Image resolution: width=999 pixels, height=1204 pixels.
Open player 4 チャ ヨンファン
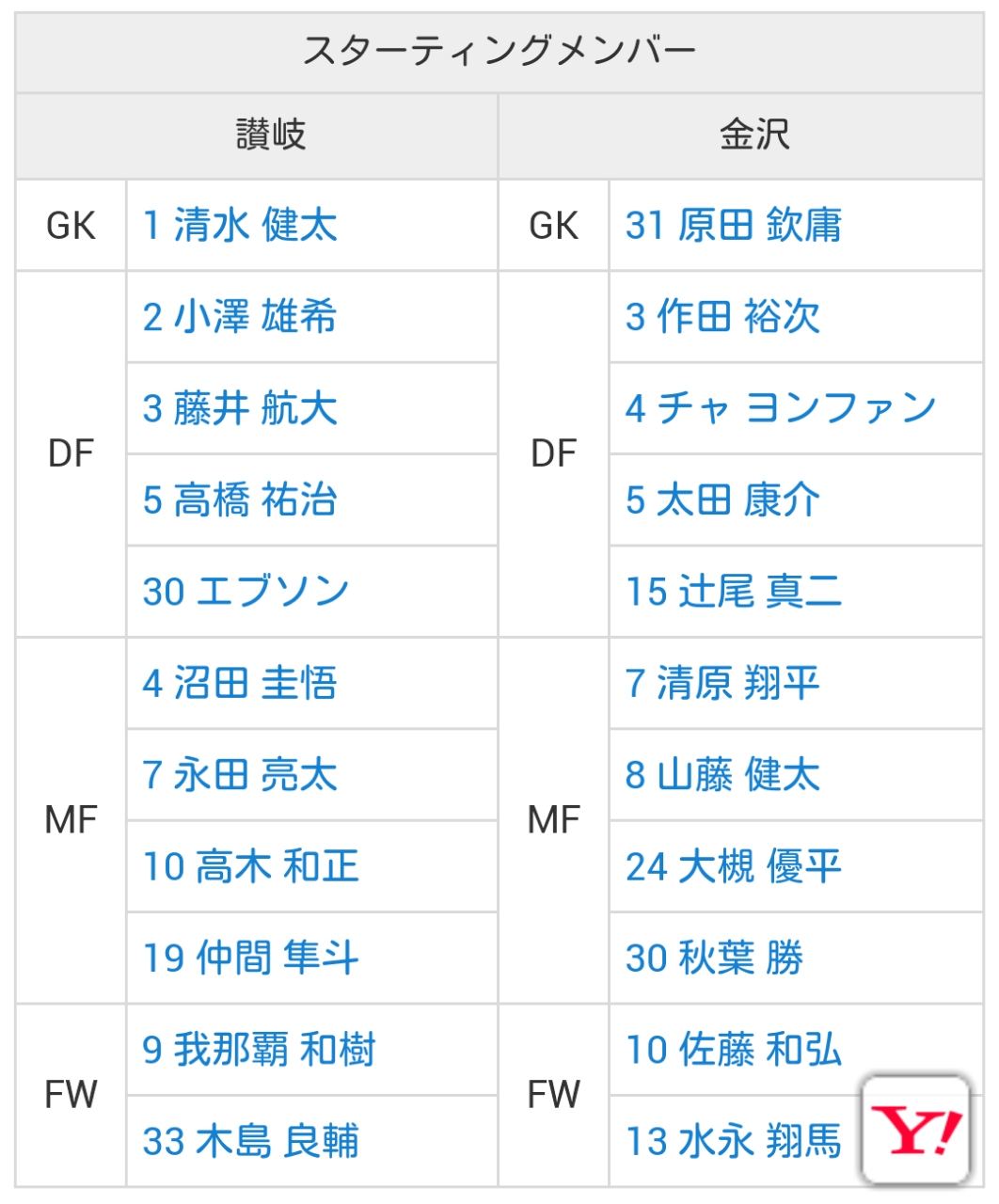click(x=781, y=408)
